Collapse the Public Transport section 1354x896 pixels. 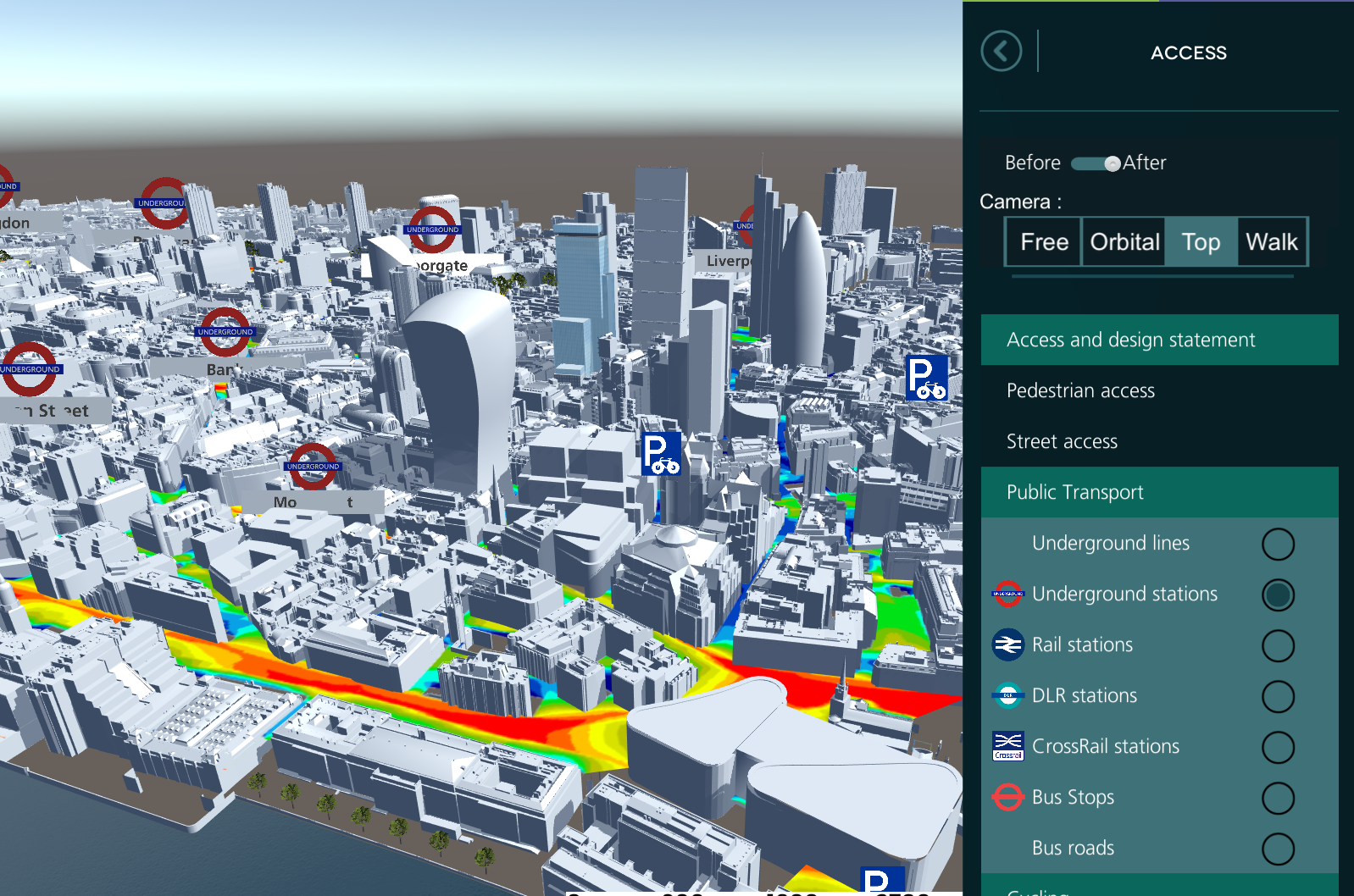1158,492
